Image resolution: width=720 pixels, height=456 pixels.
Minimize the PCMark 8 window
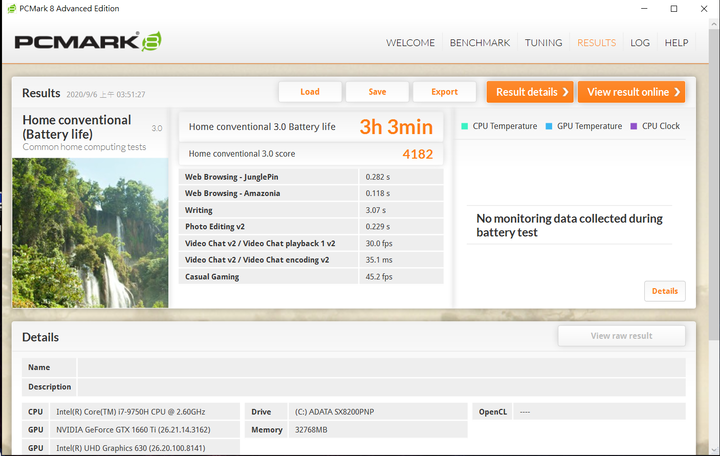point(644,9)
